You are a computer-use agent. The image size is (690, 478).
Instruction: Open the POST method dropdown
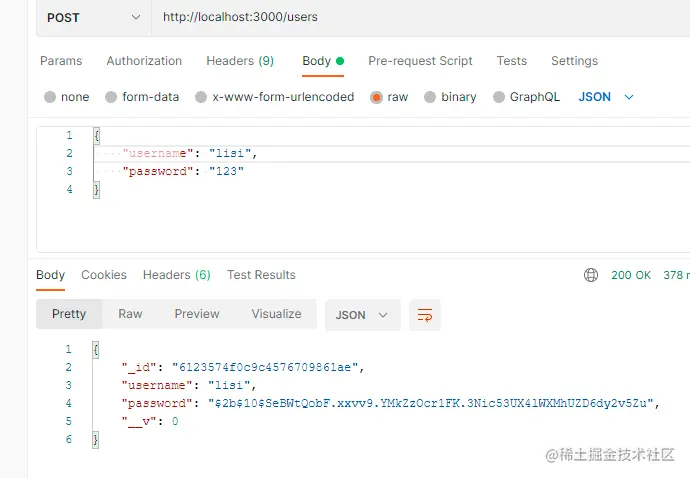tap(94, 18)
